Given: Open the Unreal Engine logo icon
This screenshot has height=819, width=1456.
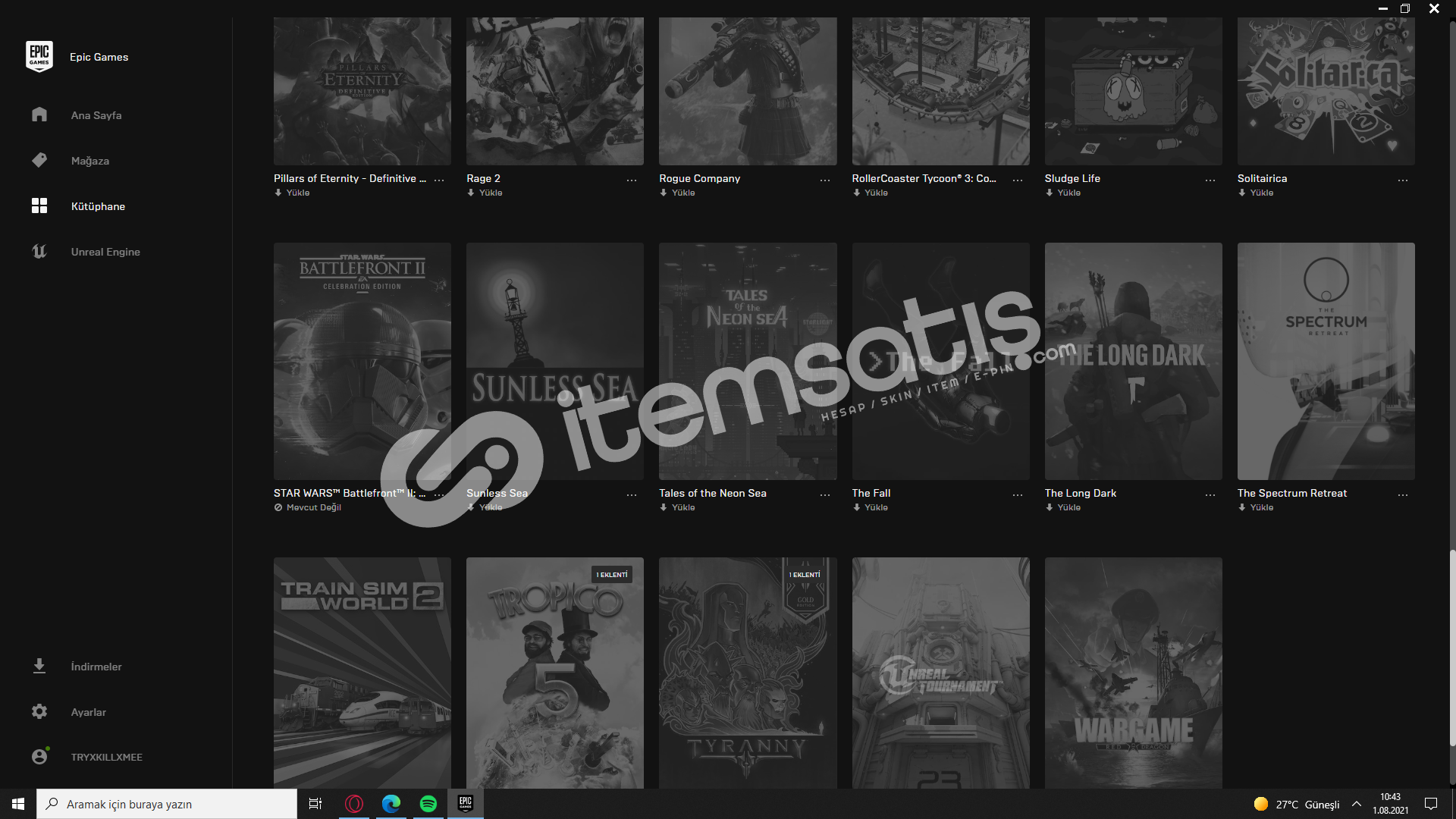Looking at the screenshot, I should 39,251.
